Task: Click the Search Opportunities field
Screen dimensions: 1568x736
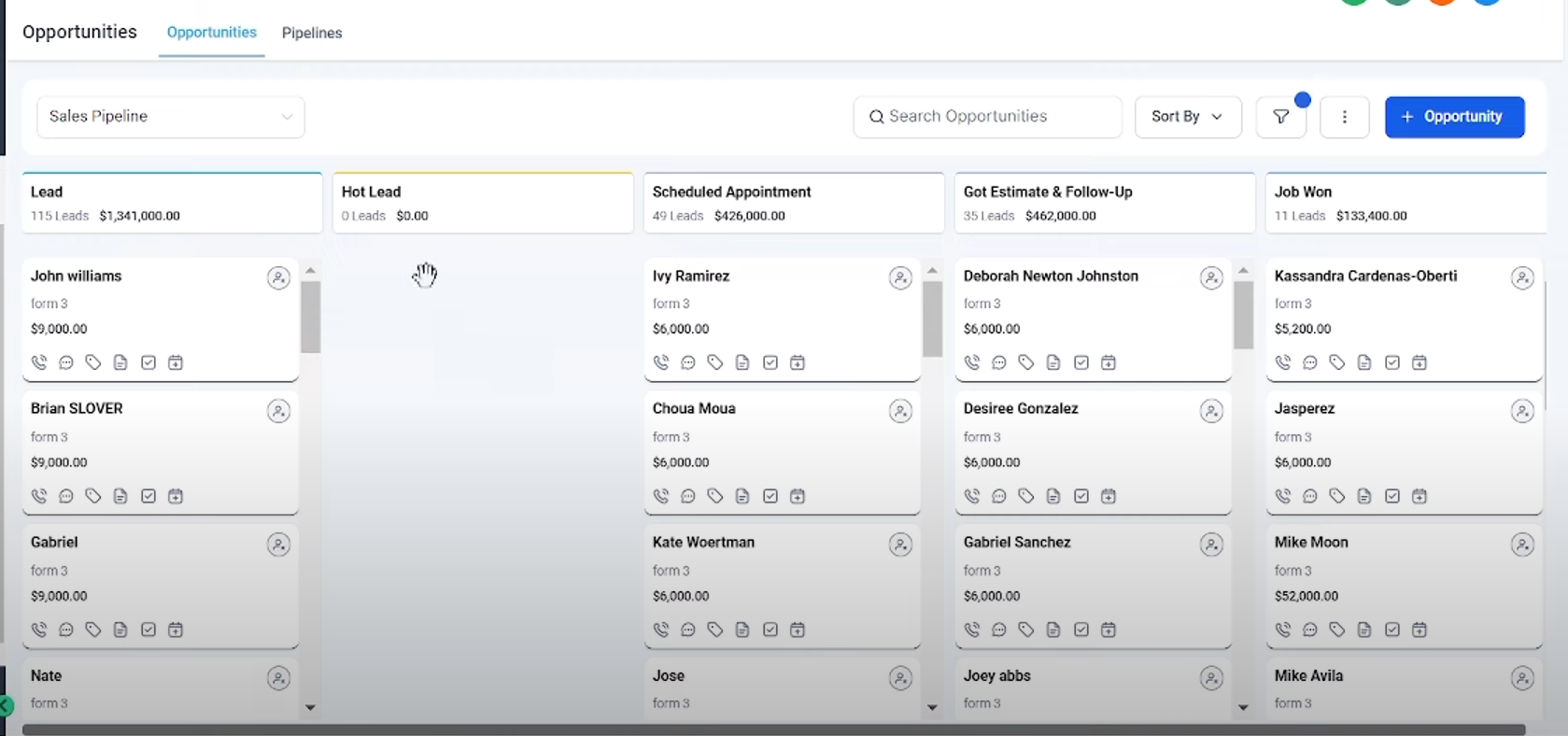Action: 987,117
